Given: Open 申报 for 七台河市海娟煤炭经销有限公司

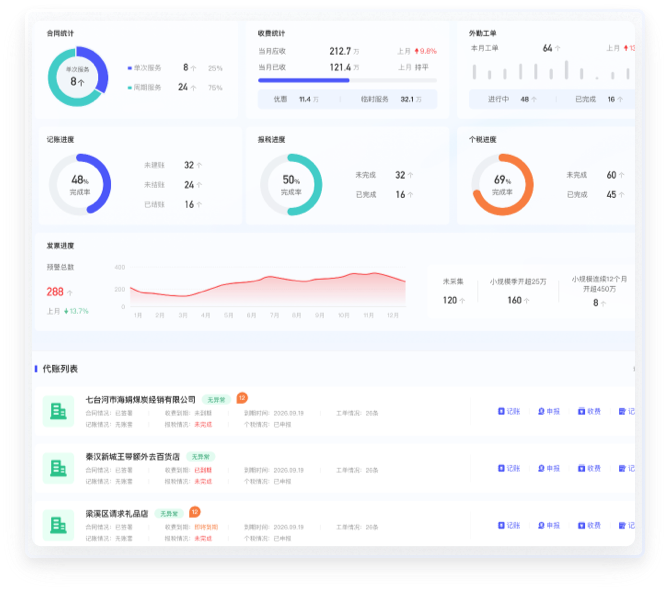Looking at the screenshot, I should coord(549,411).
